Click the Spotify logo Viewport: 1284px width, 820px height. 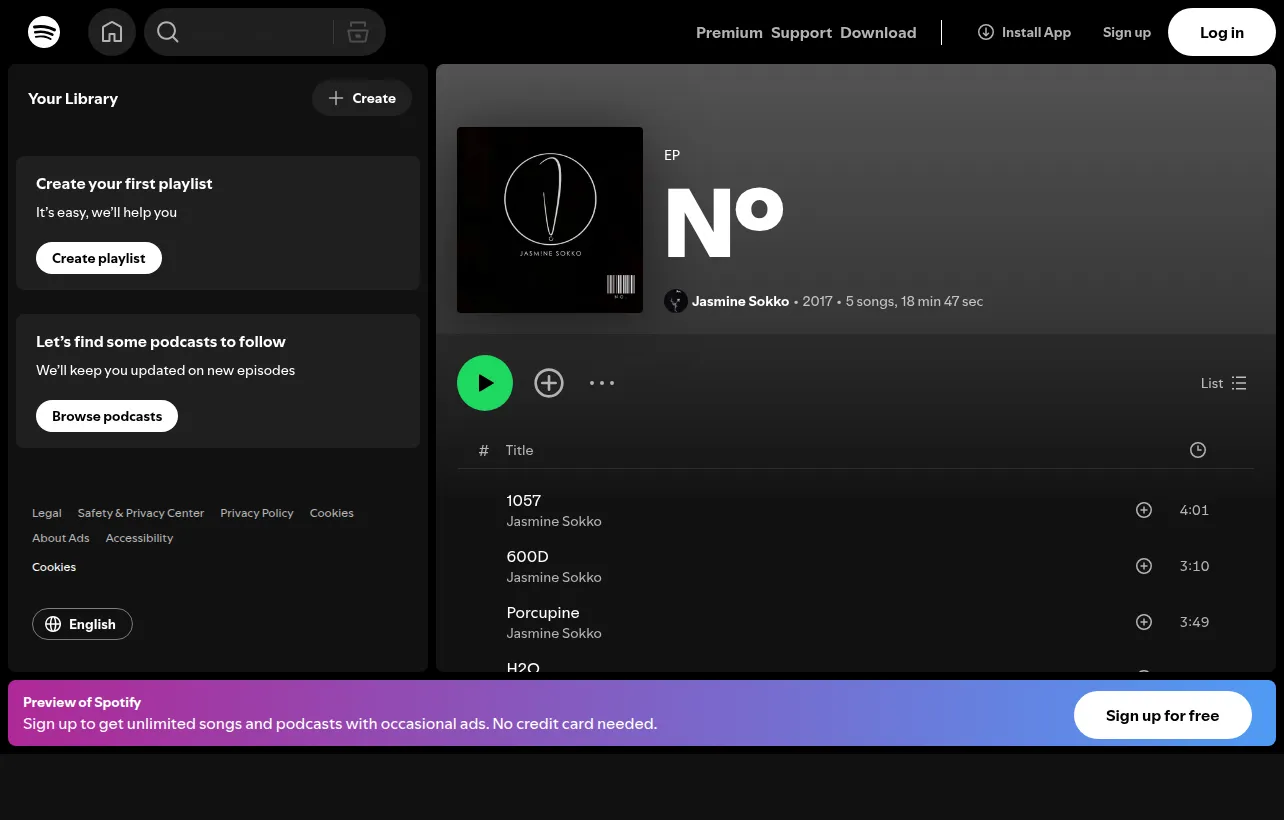(x=44, y=32)
